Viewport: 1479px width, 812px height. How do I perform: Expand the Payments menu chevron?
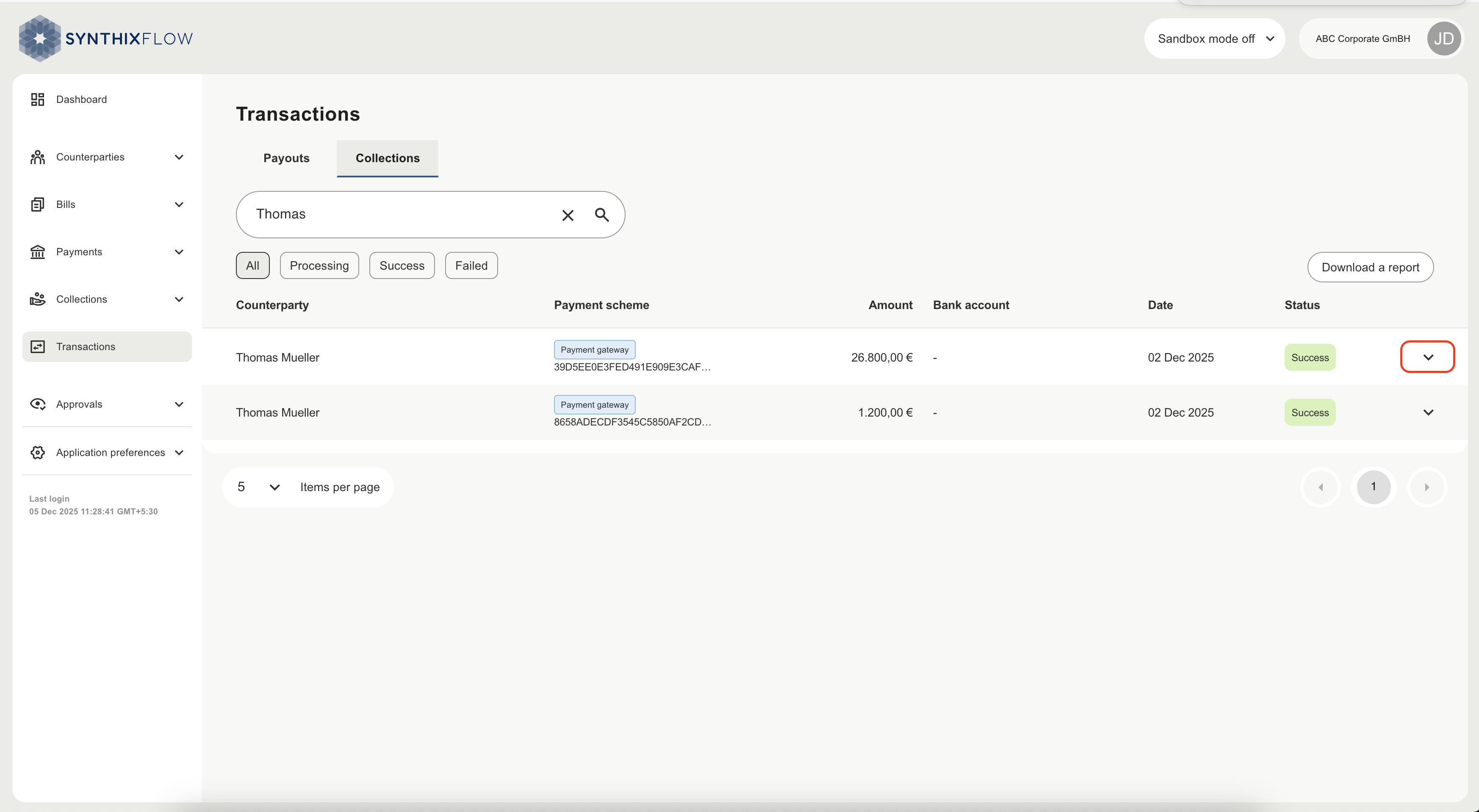point(179,252)
